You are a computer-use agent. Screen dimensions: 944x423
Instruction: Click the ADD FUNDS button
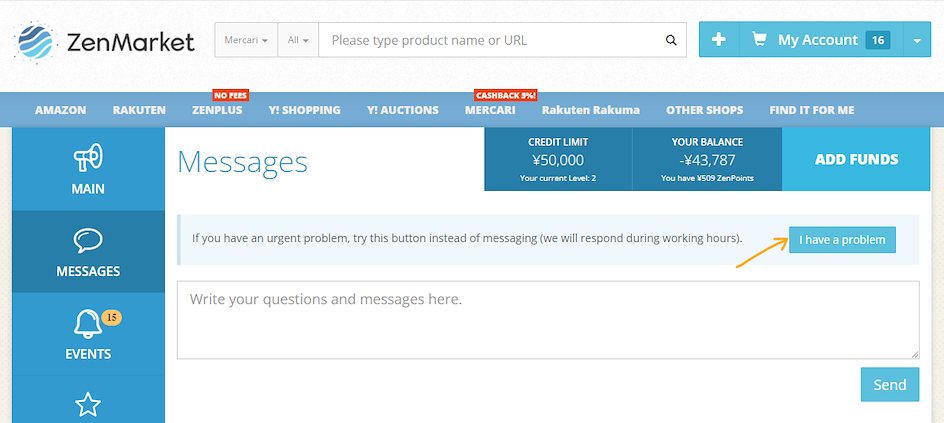click(x=857, y=159)
